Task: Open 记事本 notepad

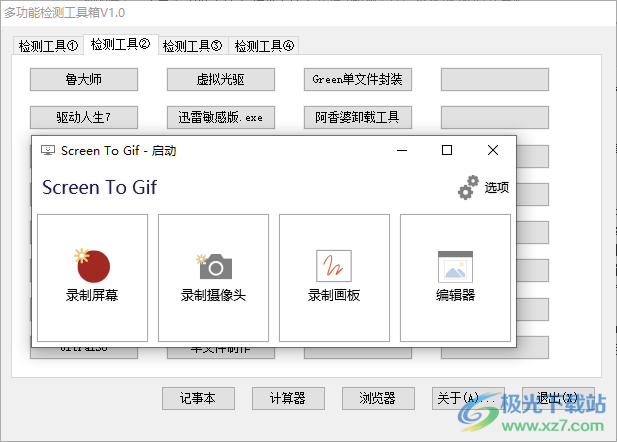Action: point(198,398)
